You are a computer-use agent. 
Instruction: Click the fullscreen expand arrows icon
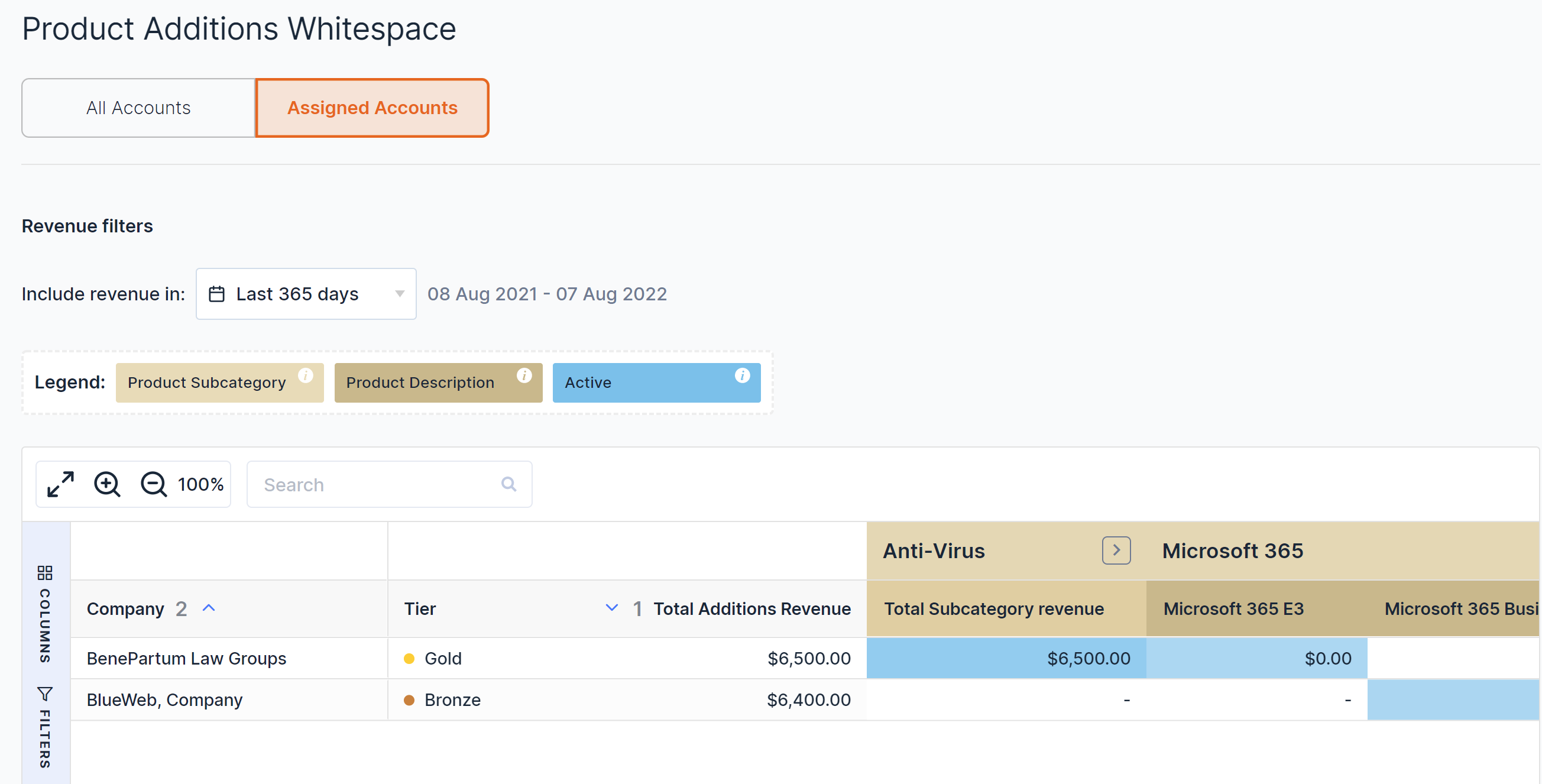pyautogui.click(x=60, y=484)
